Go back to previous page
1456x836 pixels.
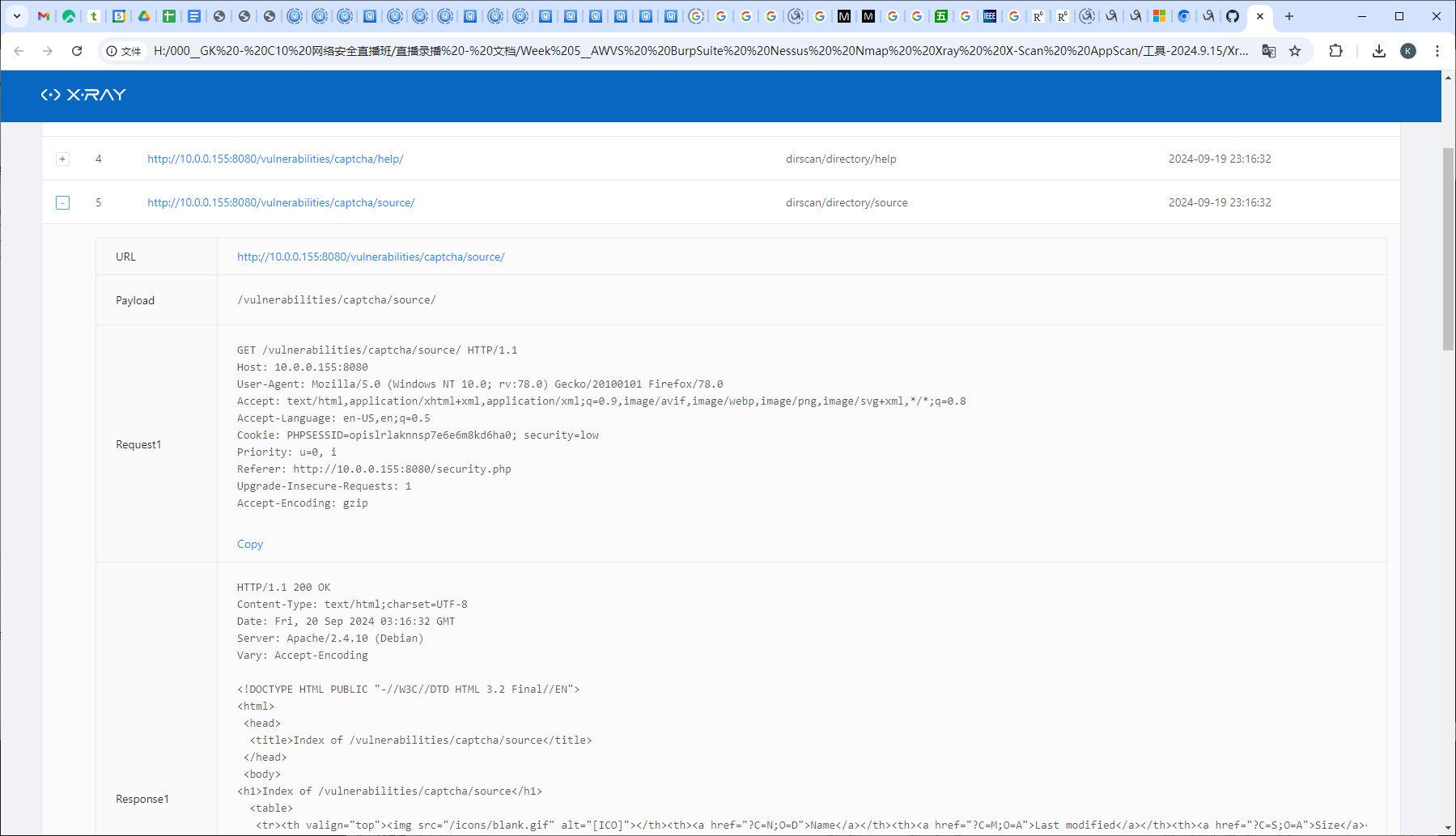pos(19,51)
